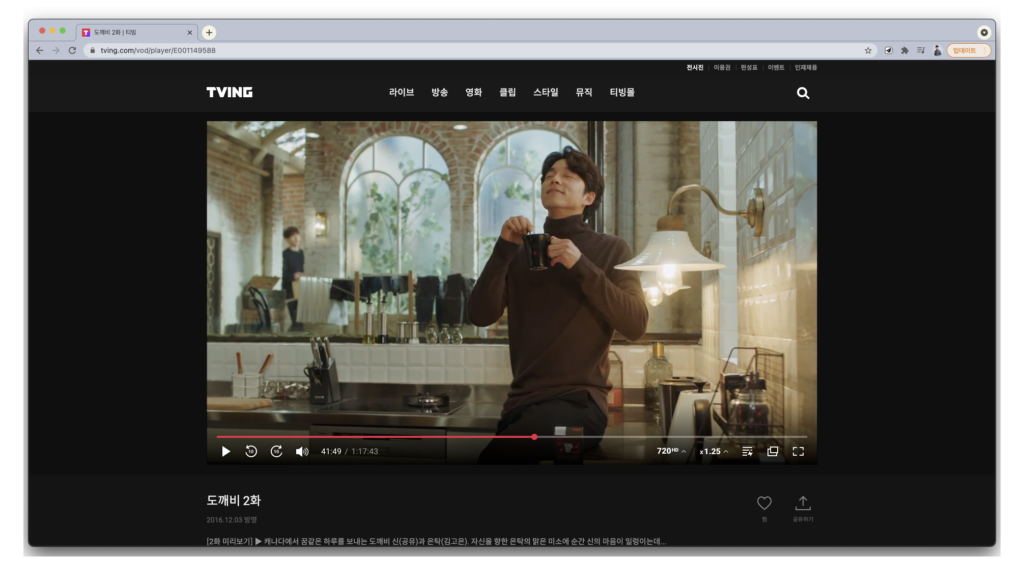Click the extension icon right of bookmark star
1024x584 pixels.
pyautogui.click(x=888, y=50)
